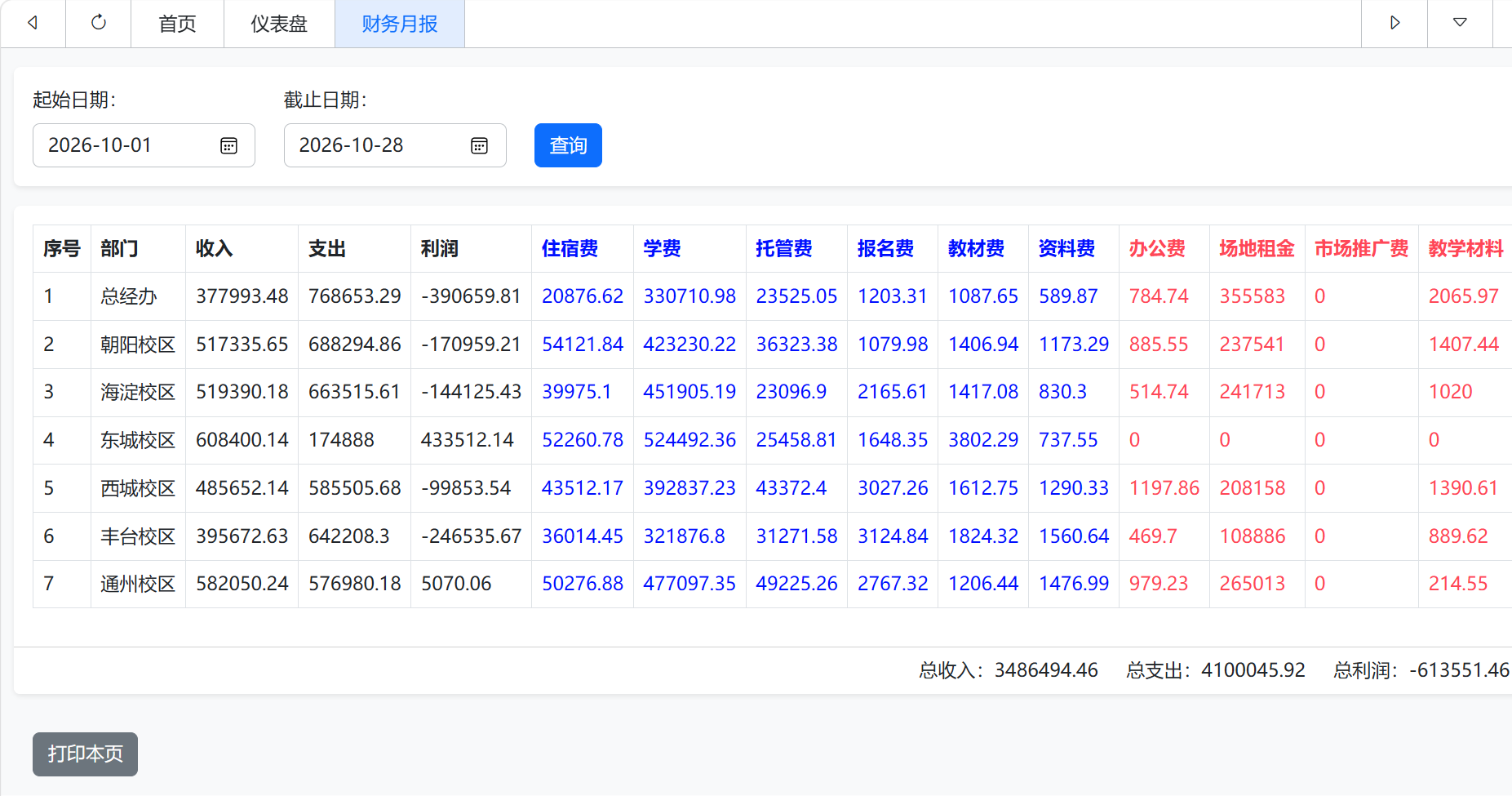Select the 西城校区 department cell

[138, 488]
